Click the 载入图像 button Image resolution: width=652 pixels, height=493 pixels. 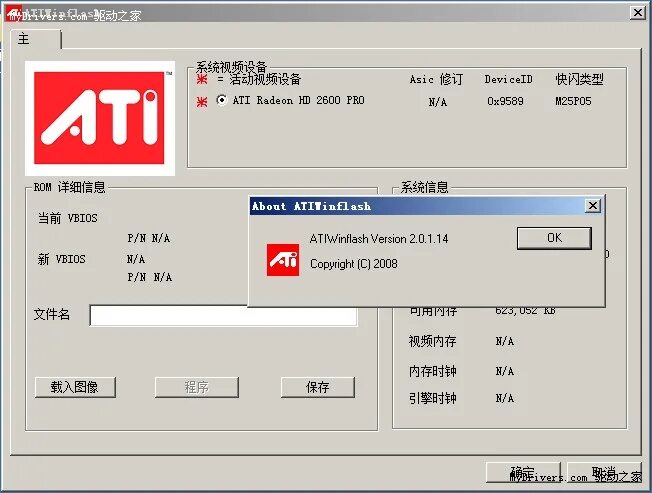[x=75, y=387]
